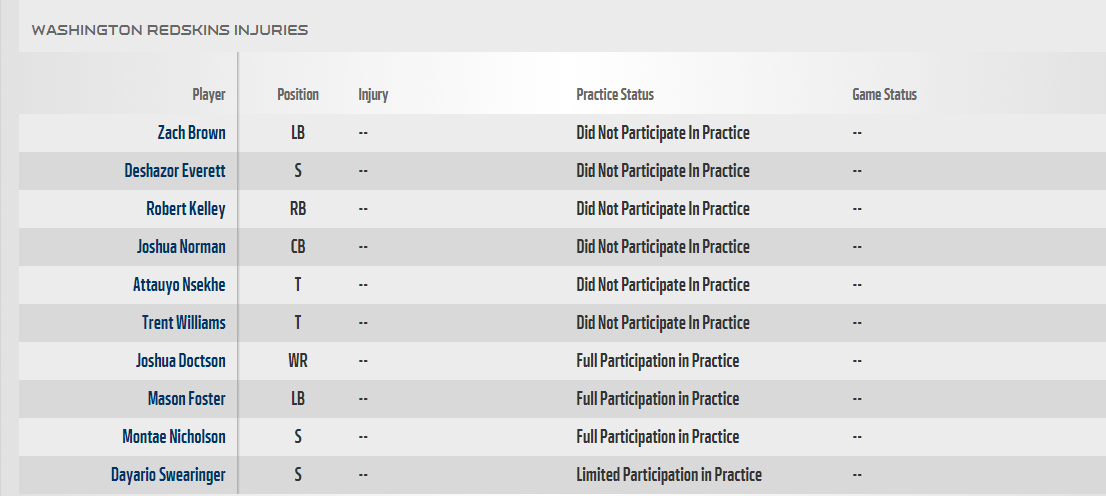Click the Practice Status column header
The height and width of the screenshot is (496, 1106).
point(615,95)
